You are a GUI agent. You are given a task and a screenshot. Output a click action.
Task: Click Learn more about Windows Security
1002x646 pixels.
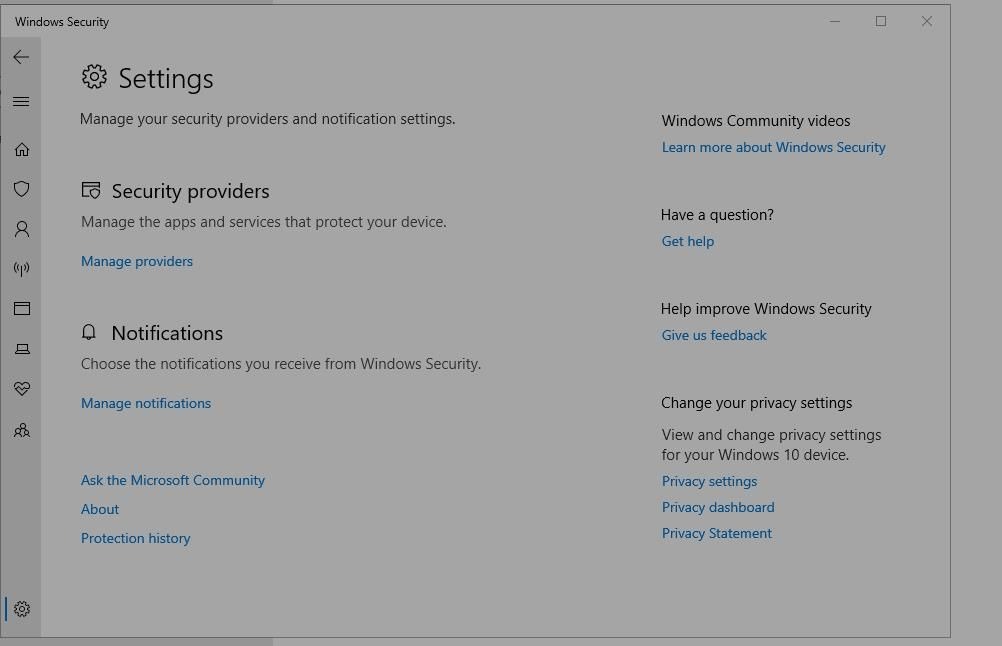pyautogui.click(x=773, y=147)
